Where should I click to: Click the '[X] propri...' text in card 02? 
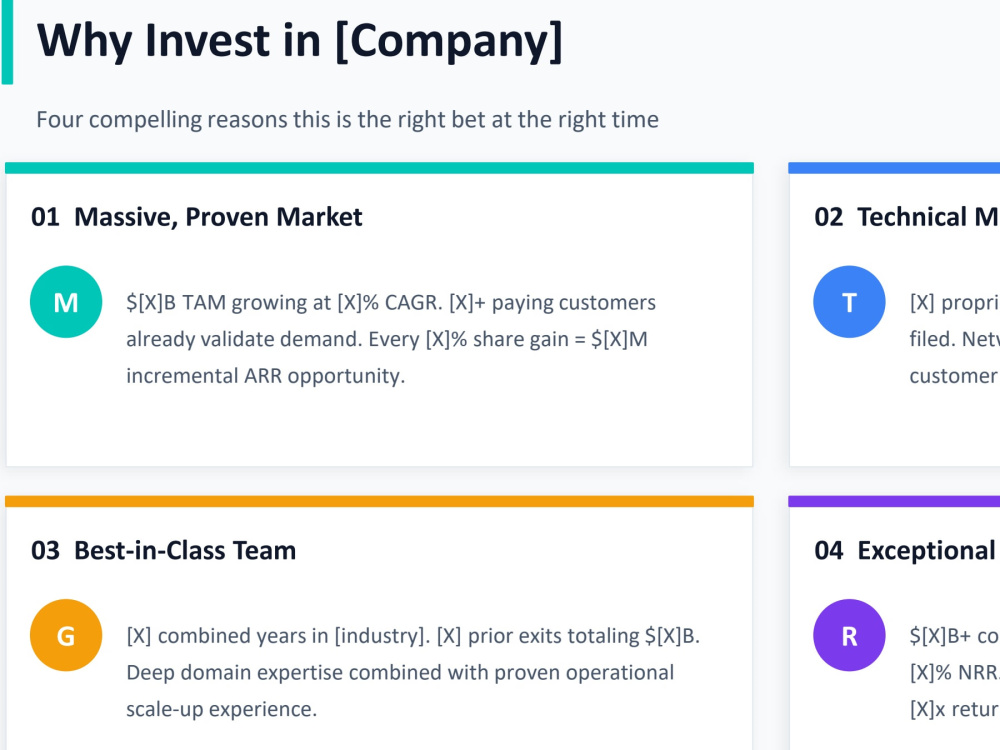955,302
